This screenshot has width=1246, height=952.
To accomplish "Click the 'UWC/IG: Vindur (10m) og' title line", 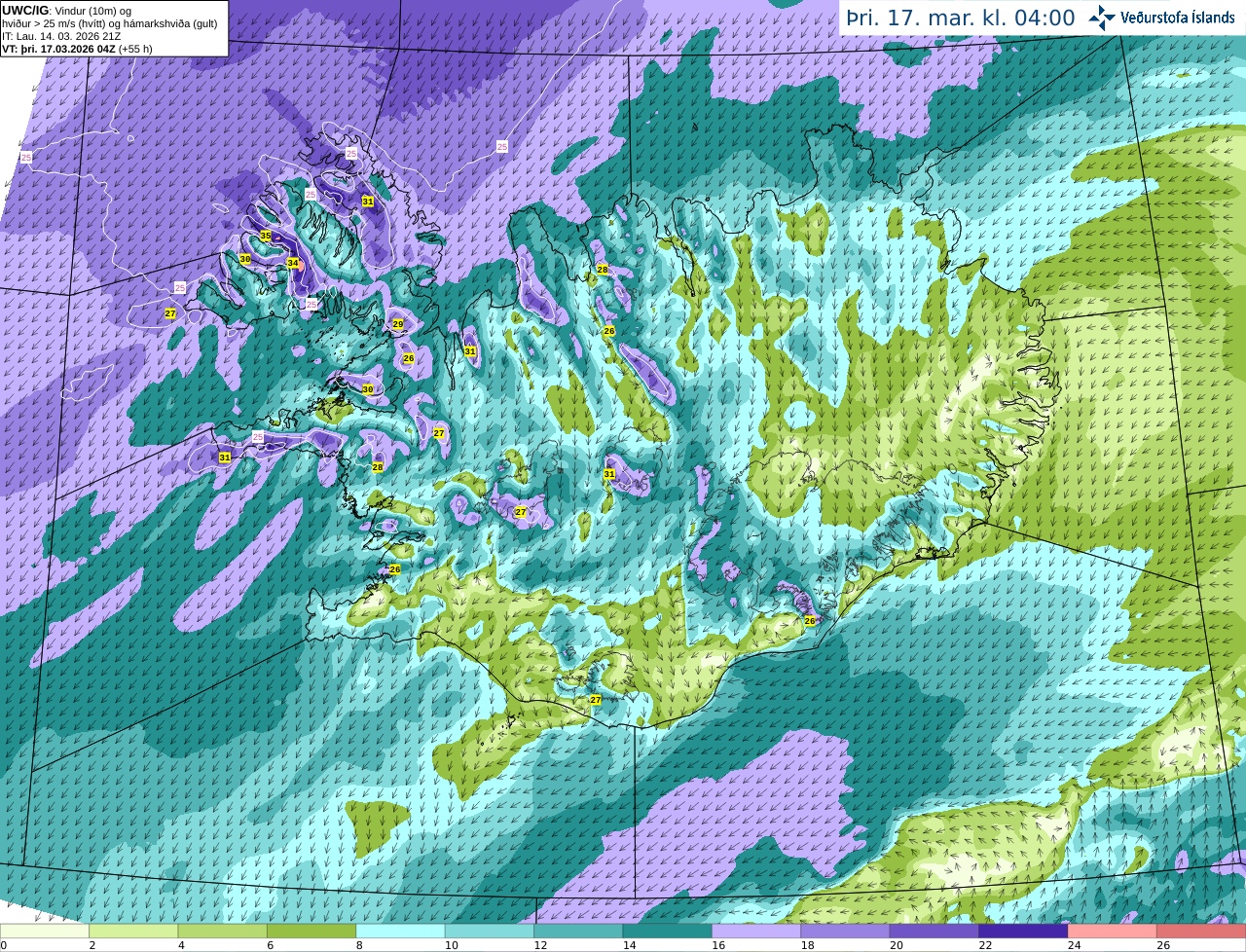I will [x=66, y=10].
